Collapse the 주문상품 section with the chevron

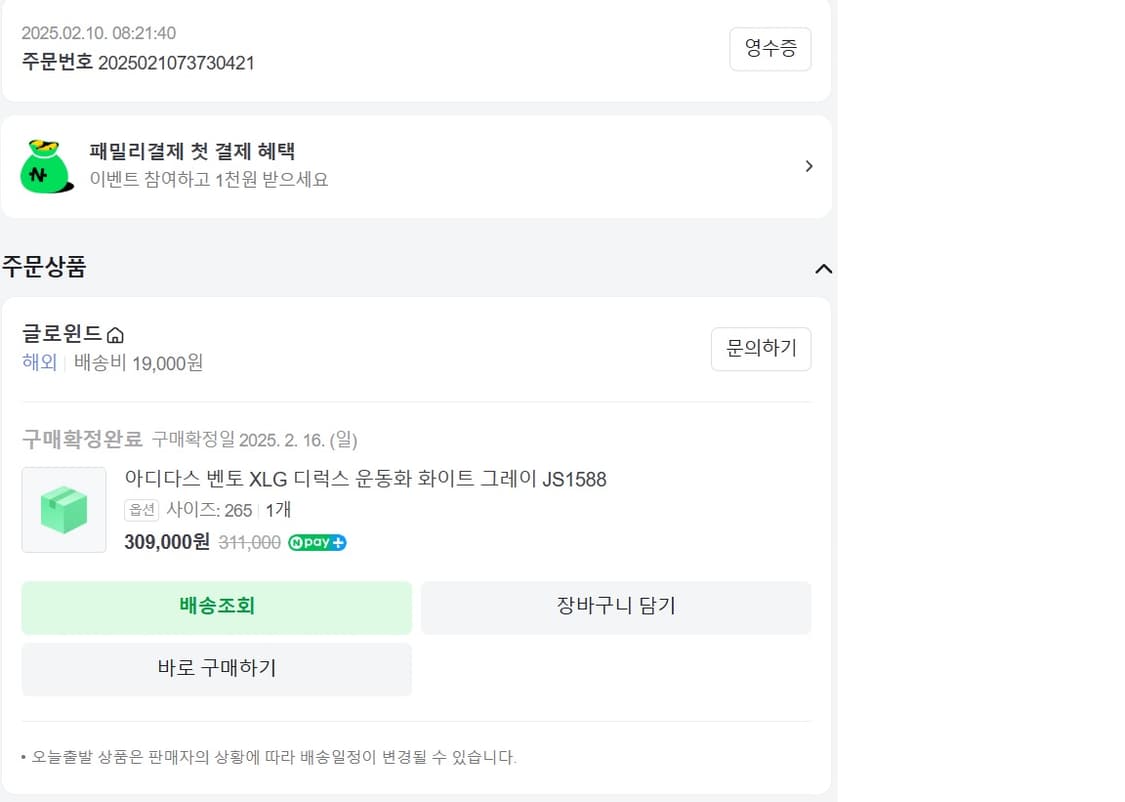824,269
